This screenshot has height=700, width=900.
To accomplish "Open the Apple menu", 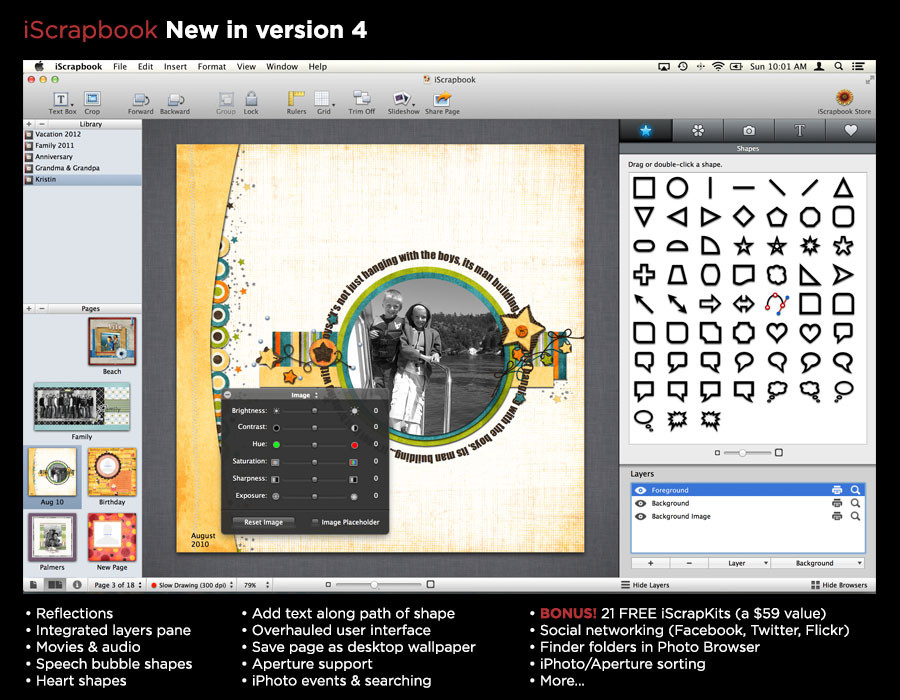I will click(39, 67).
